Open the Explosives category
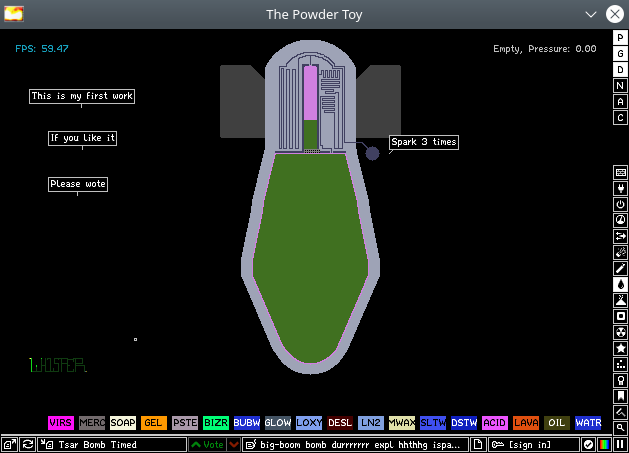 point(620,252)
